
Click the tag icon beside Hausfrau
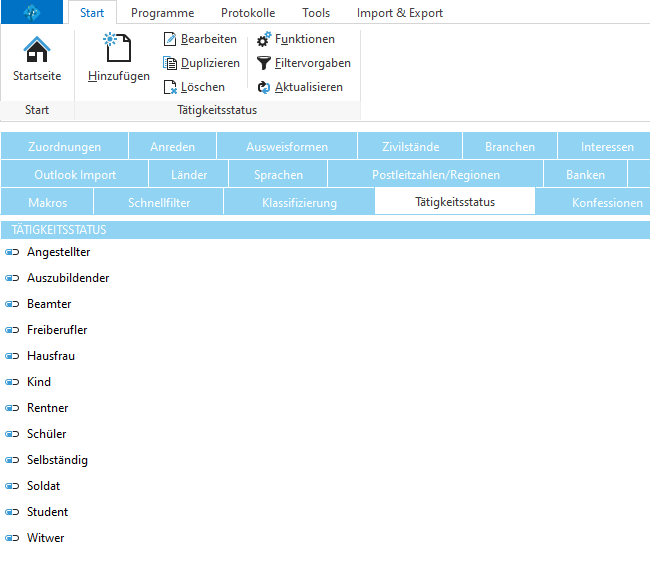click(x=12, y=356)
